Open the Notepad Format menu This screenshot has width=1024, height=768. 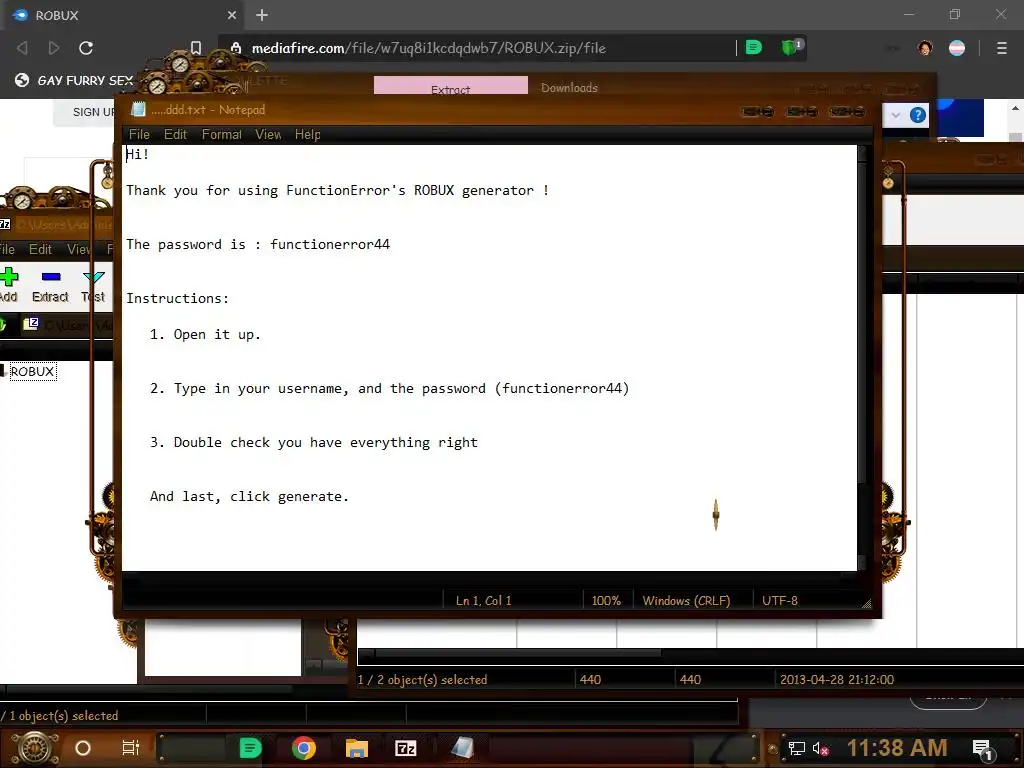click(x=221, y=135)
